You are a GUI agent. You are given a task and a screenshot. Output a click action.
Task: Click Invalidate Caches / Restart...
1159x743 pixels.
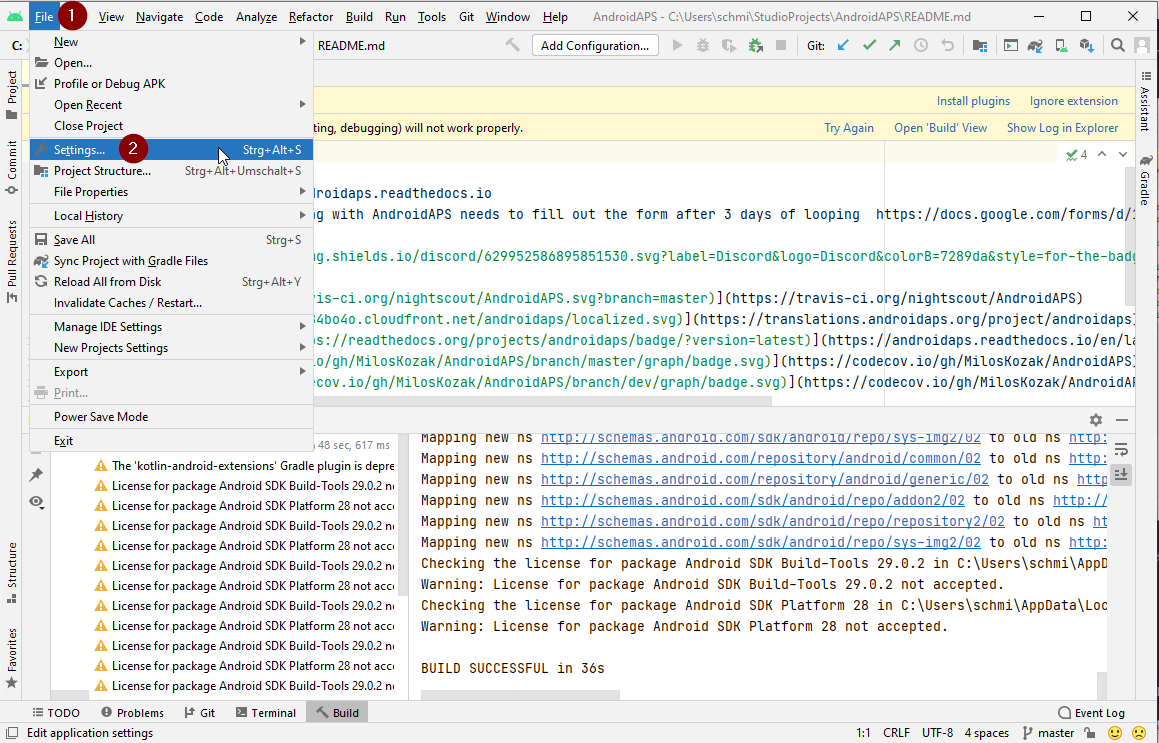171,302
